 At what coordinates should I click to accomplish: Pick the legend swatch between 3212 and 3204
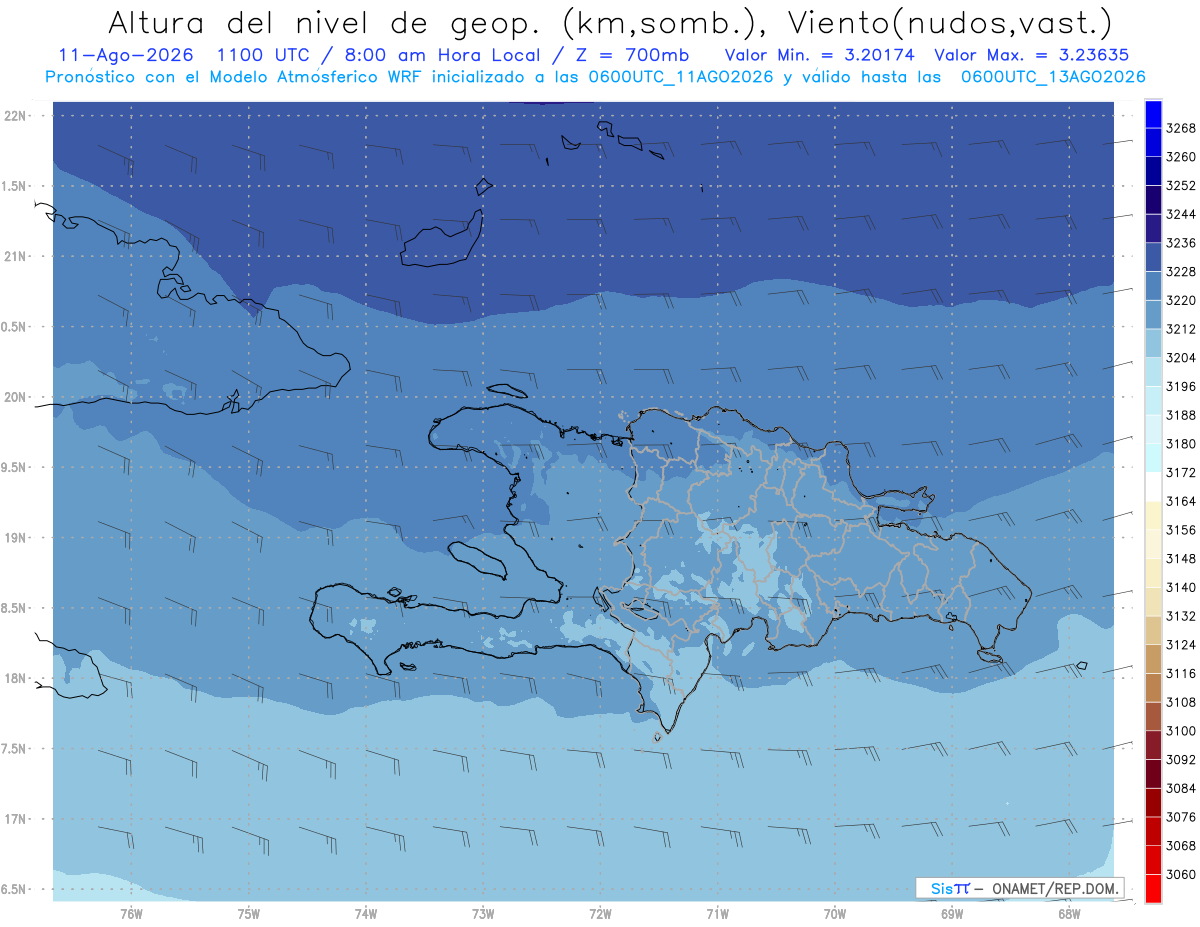tap(1153, 343)
